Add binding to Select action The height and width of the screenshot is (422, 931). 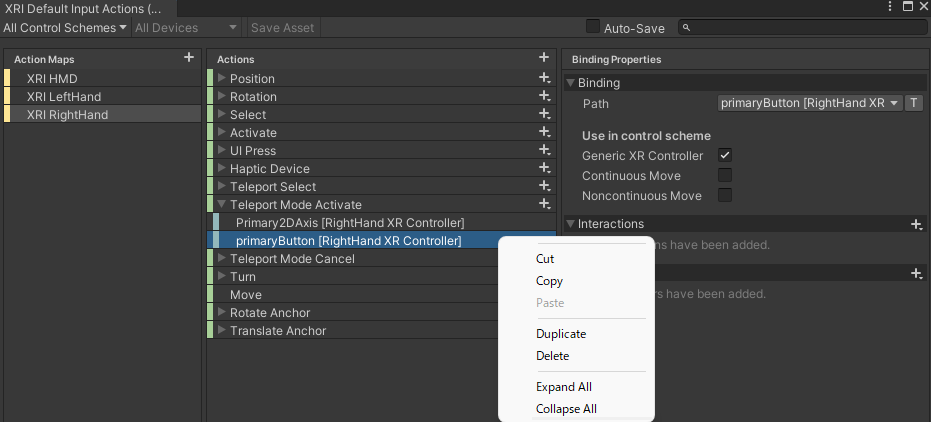click(x=544, y=114)
